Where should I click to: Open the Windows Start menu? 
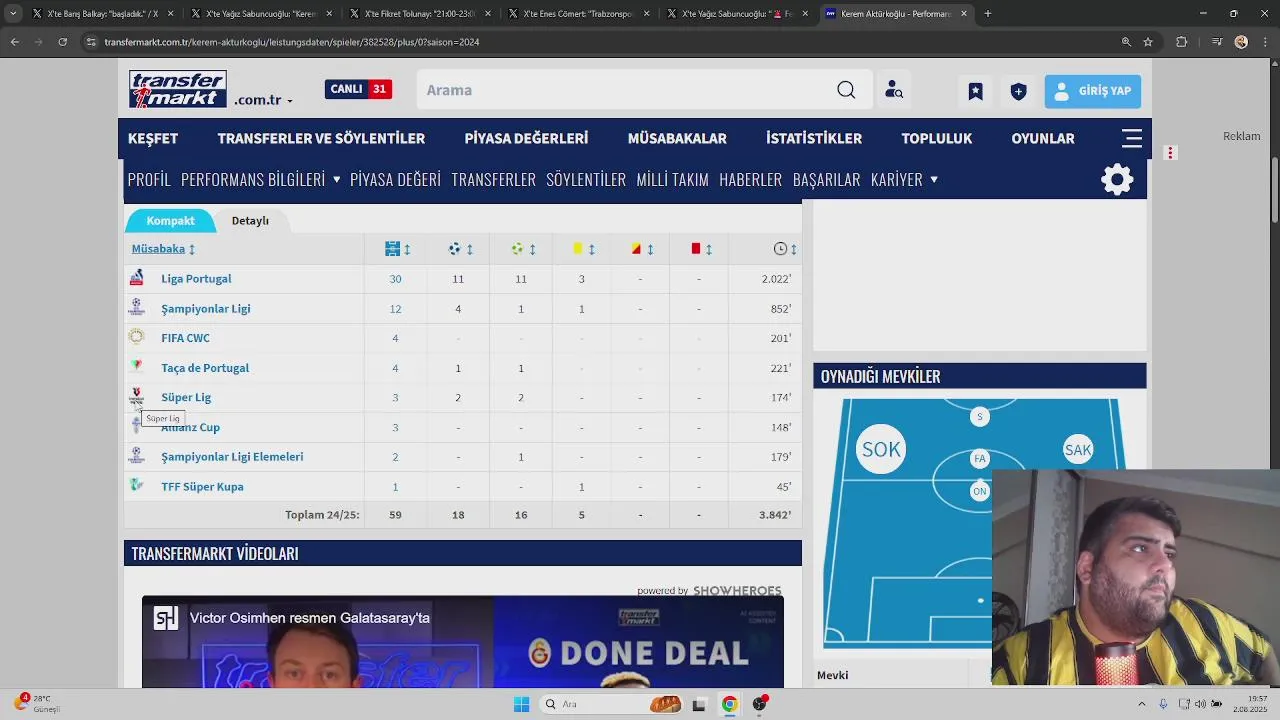pyautogui.click(x=521, y=704)
